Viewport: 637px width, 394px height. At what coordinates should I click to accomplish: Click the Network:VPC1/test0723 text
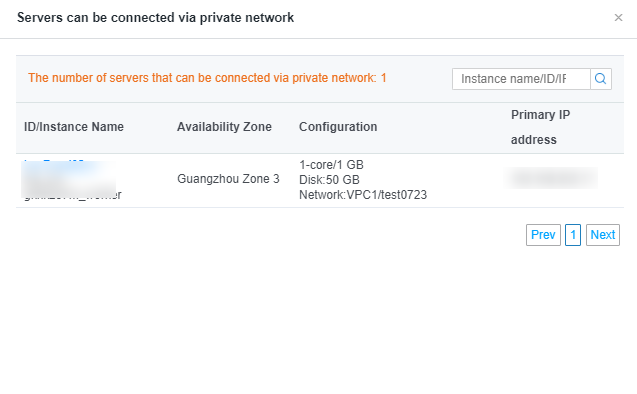pos(363,195)
